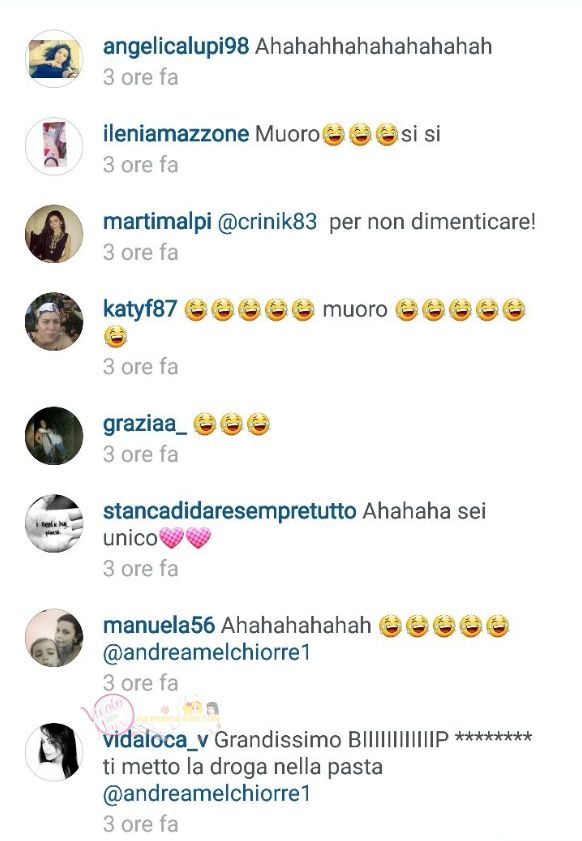Visit the manuela56 username link

(159, 625)
